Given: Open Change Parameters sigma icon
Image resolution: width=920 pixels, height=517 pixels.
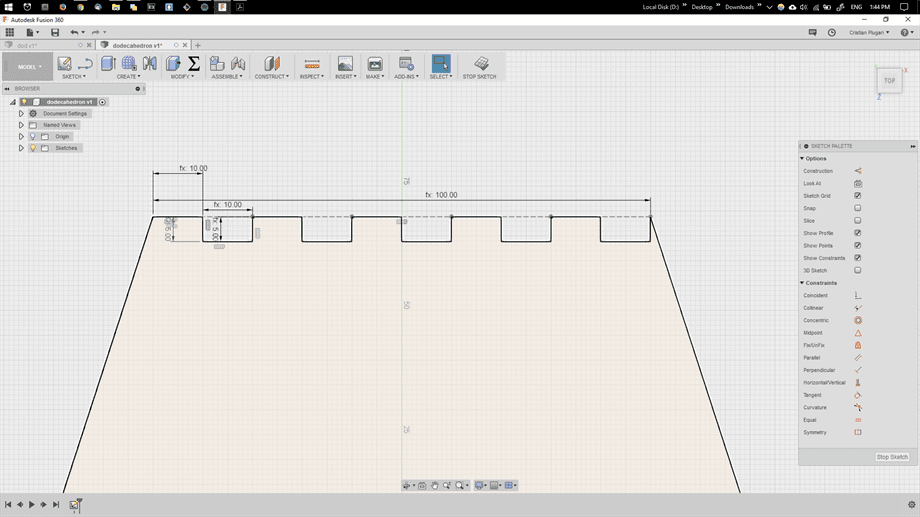Looking at the screenshot, I should (x=194, y=63).
